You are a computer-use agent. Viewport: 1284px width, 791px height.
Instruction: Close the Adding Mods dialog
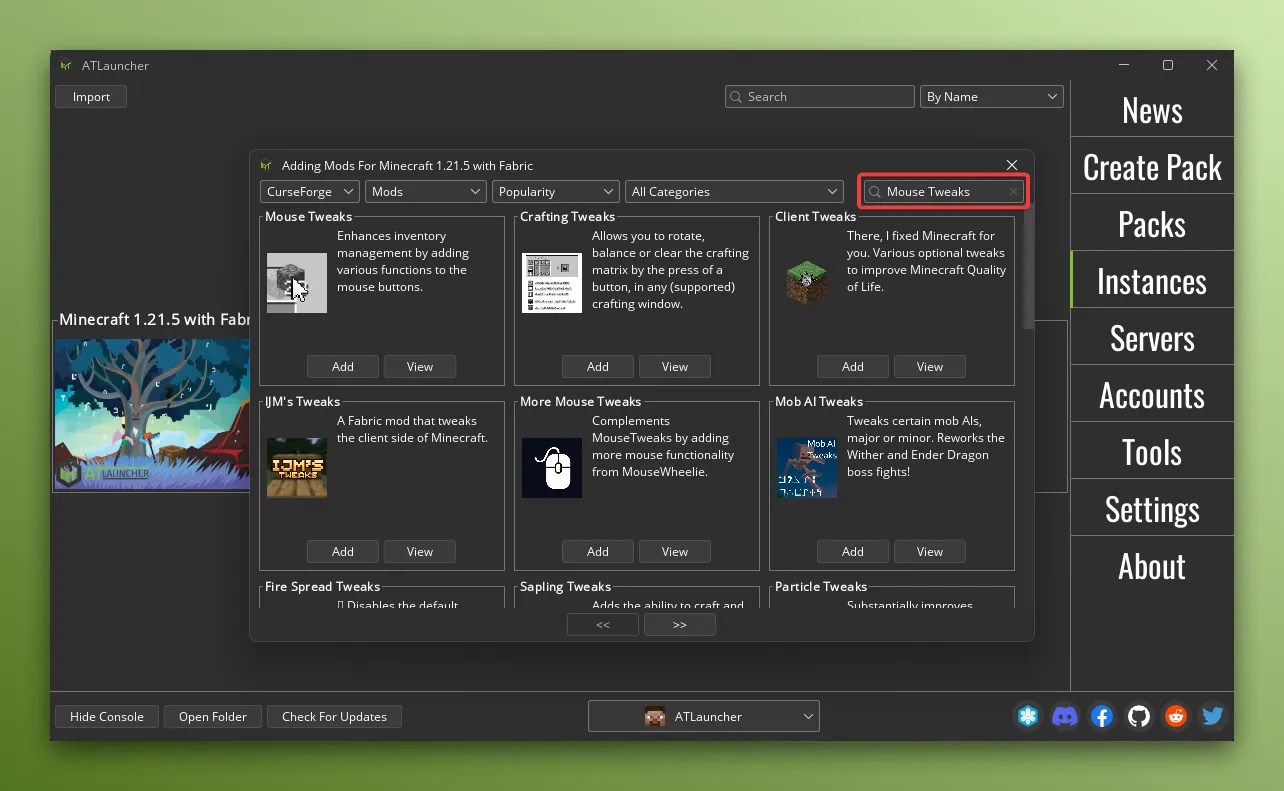(x=1012, y=165)
